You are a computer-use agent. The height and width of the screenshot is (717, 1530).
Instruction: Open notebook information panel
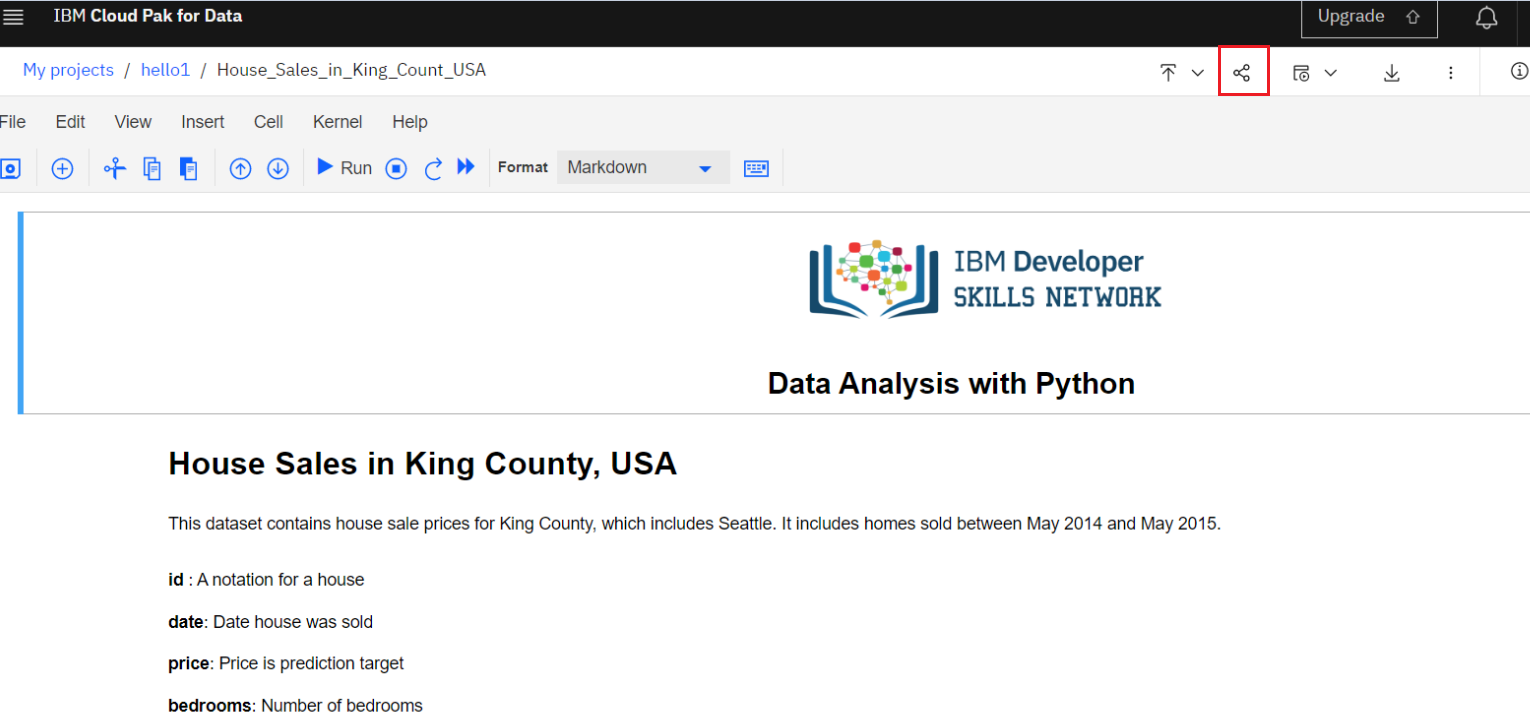[1519, 71]
